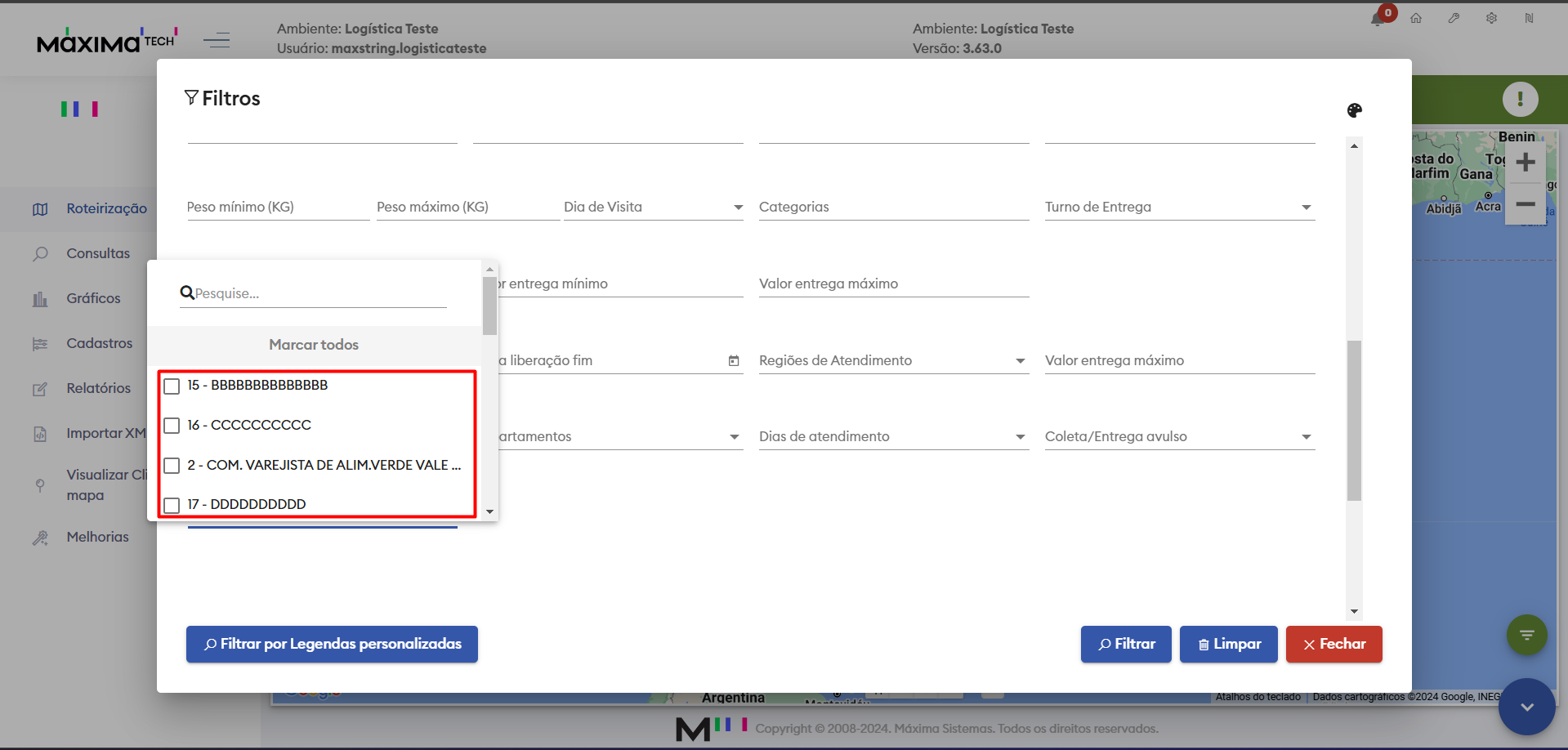Click the version text 3.63.0

coord(982,49)
